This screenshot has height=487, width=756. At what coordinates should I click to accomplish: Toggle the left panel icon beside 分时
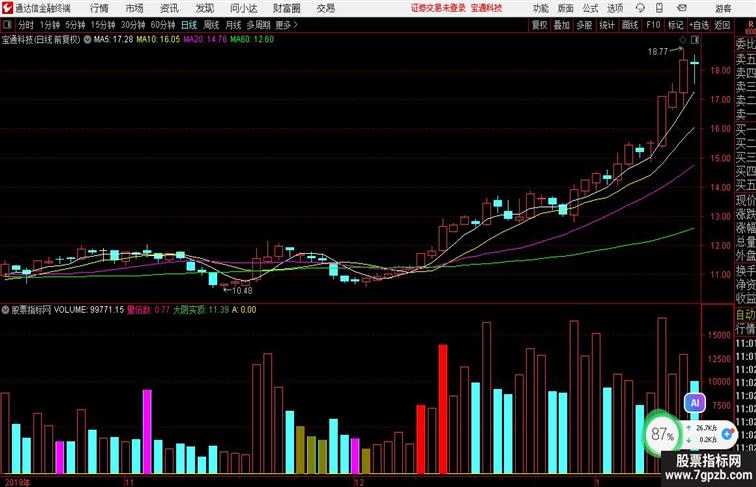coord(7,25)
